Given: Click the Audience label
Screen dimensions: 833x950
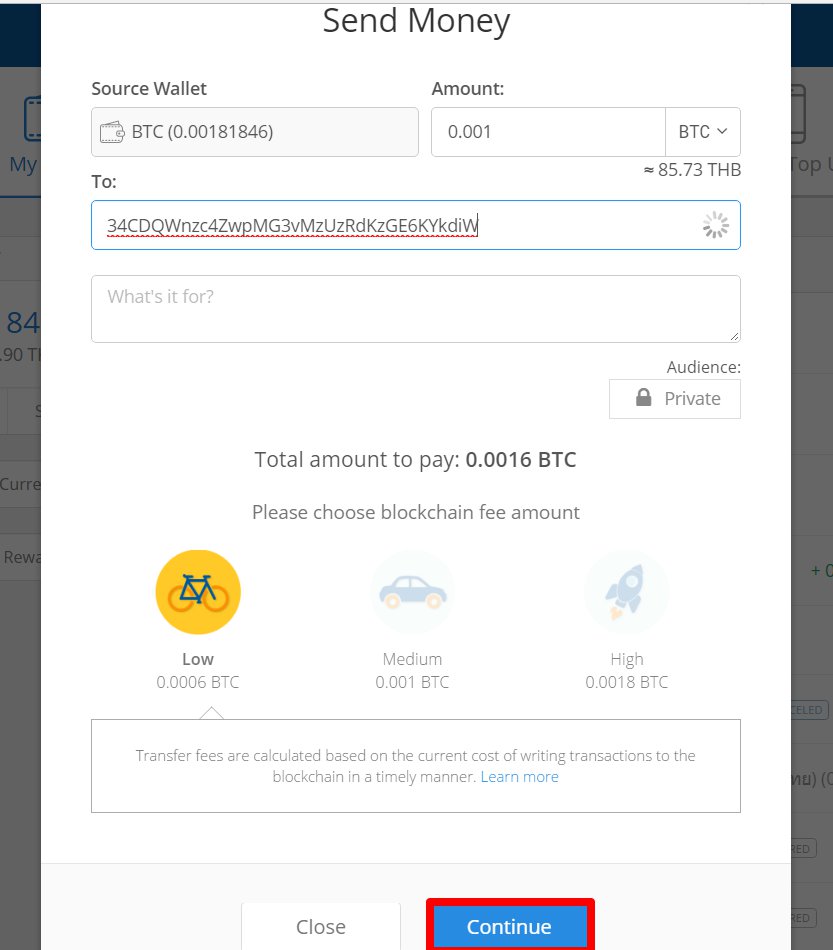Looking at the screenshot, I should (x=703, y=367).
